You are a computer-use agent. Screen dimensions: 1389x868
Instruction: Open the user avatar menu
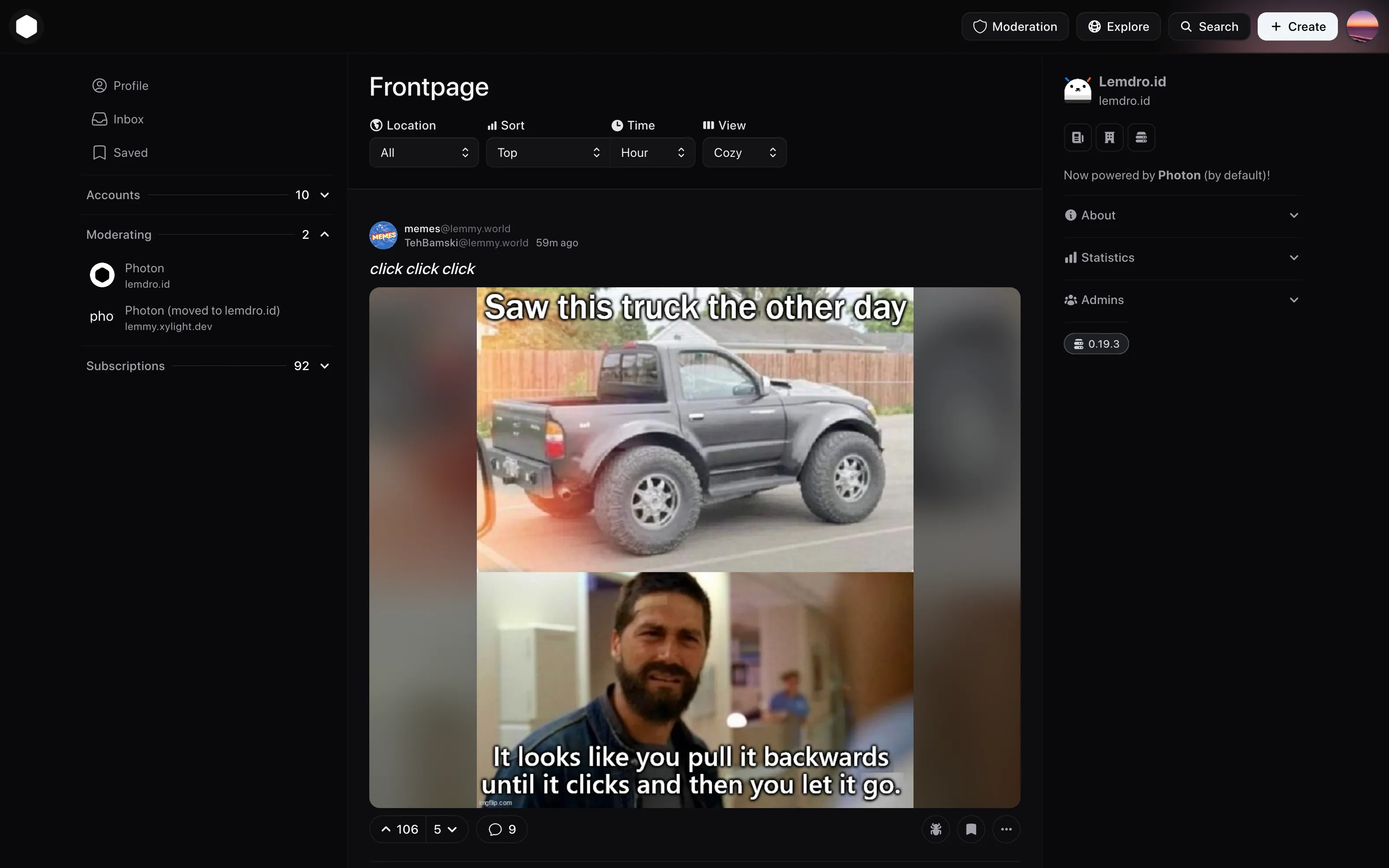coord(1362,26)
